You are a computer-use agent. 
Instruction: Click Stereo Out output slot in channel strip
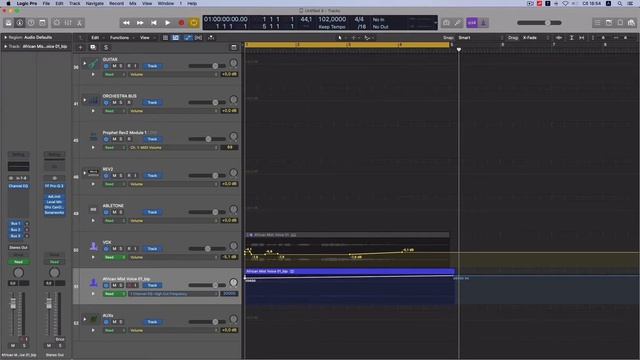18,247
